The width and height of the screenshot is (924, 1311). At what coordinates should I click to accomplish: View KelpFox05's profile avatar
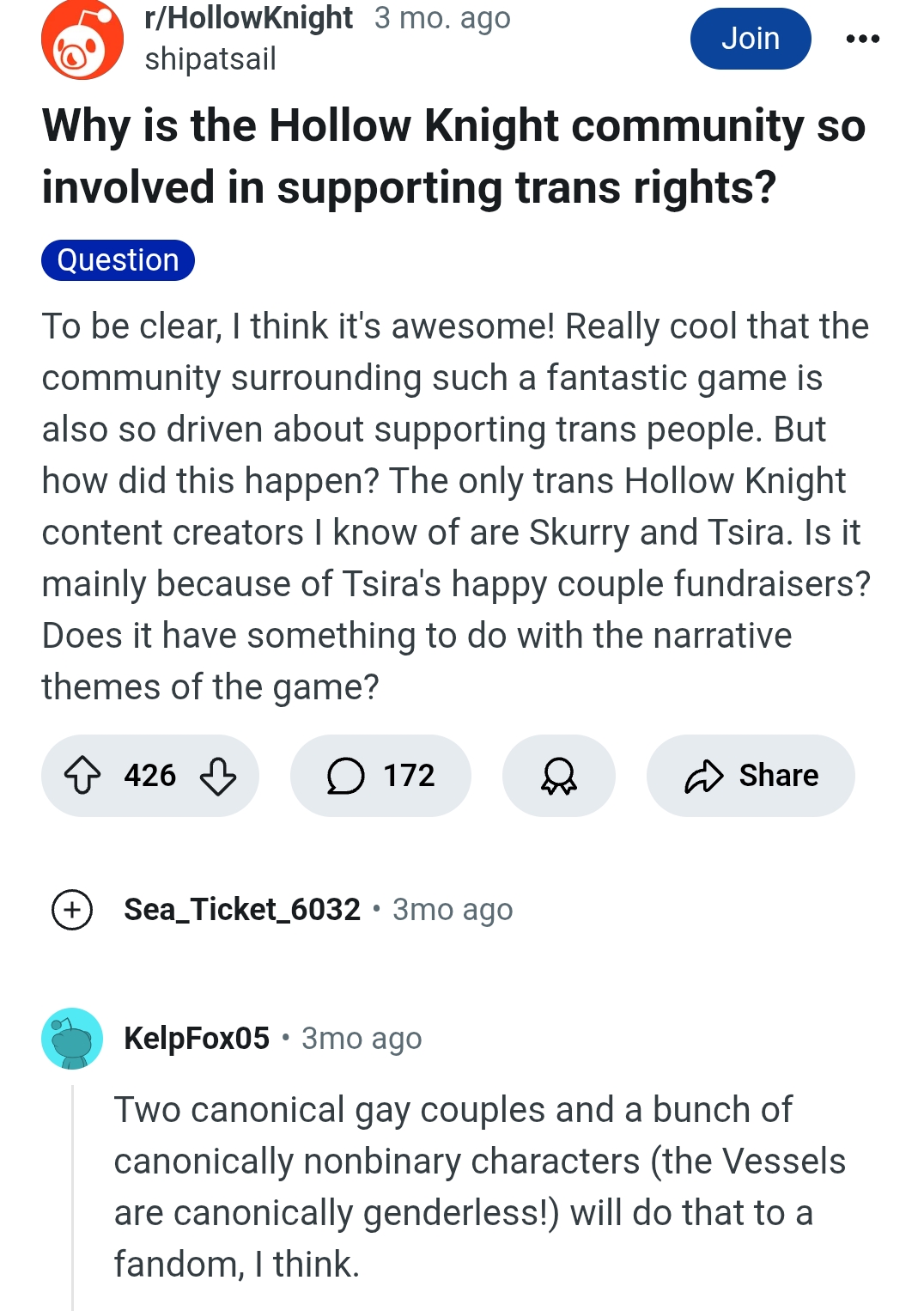pos(72,1038)
